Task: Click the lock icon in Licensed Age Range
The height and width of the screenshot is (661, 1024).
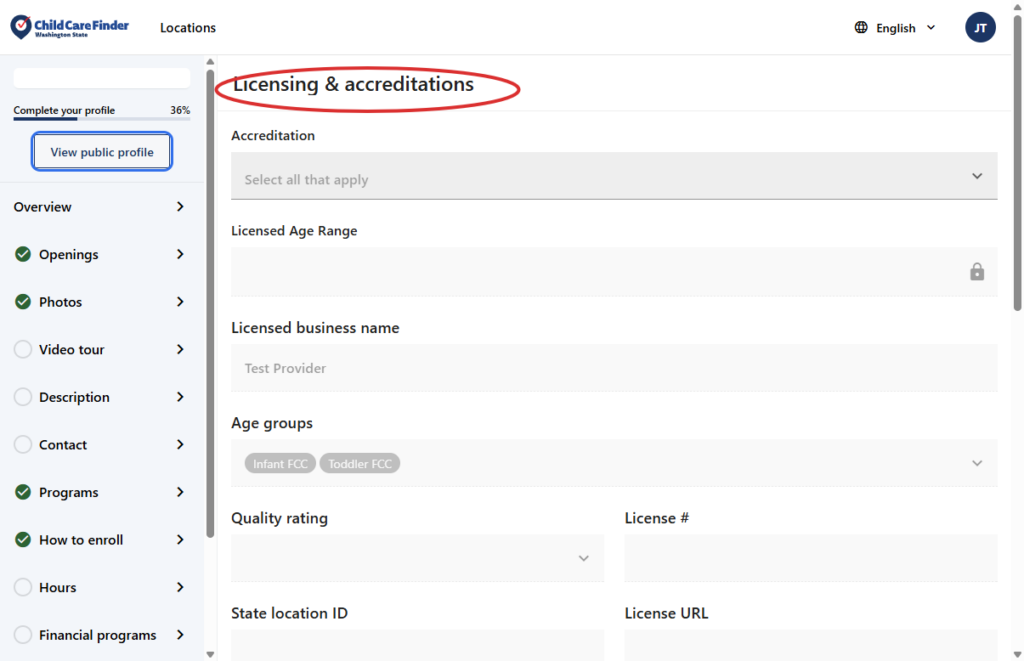Action: pos(977,272)
